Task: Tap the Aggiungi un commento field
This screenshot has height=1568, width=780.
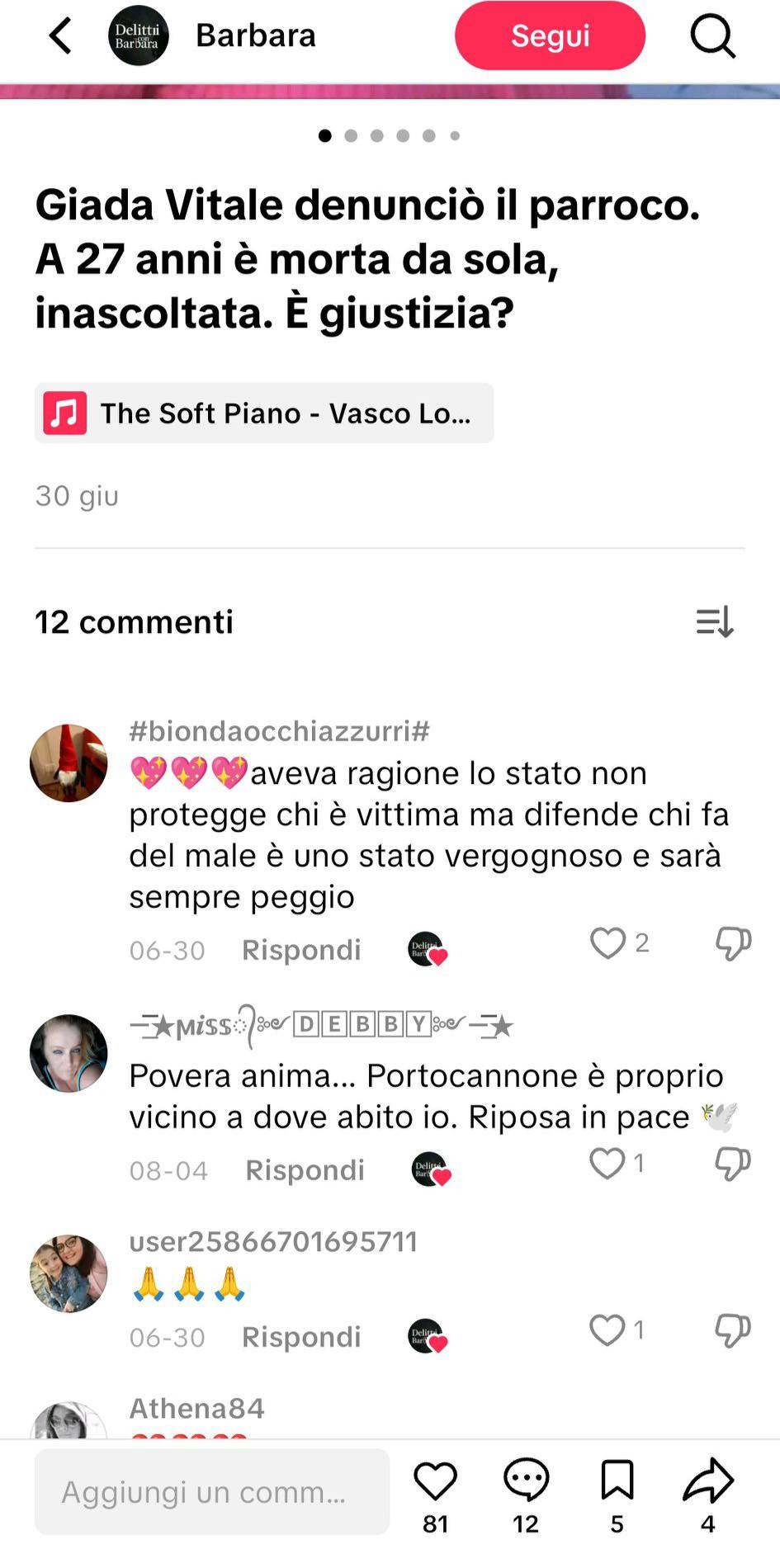Action: click(x=212, y=1491)
